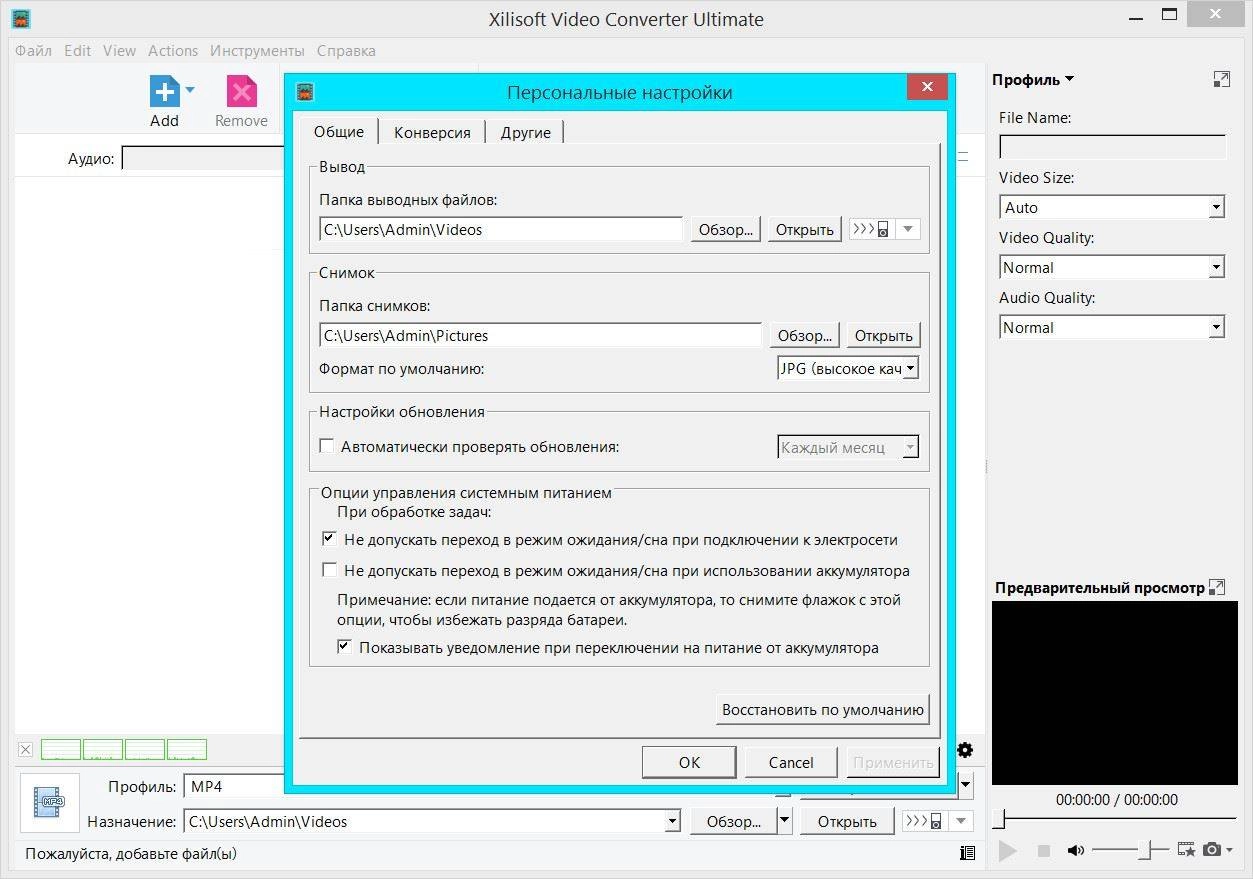1253x879 pixels.
Task: Click the app icon in the main title bar
Action: tap(20, 19)
